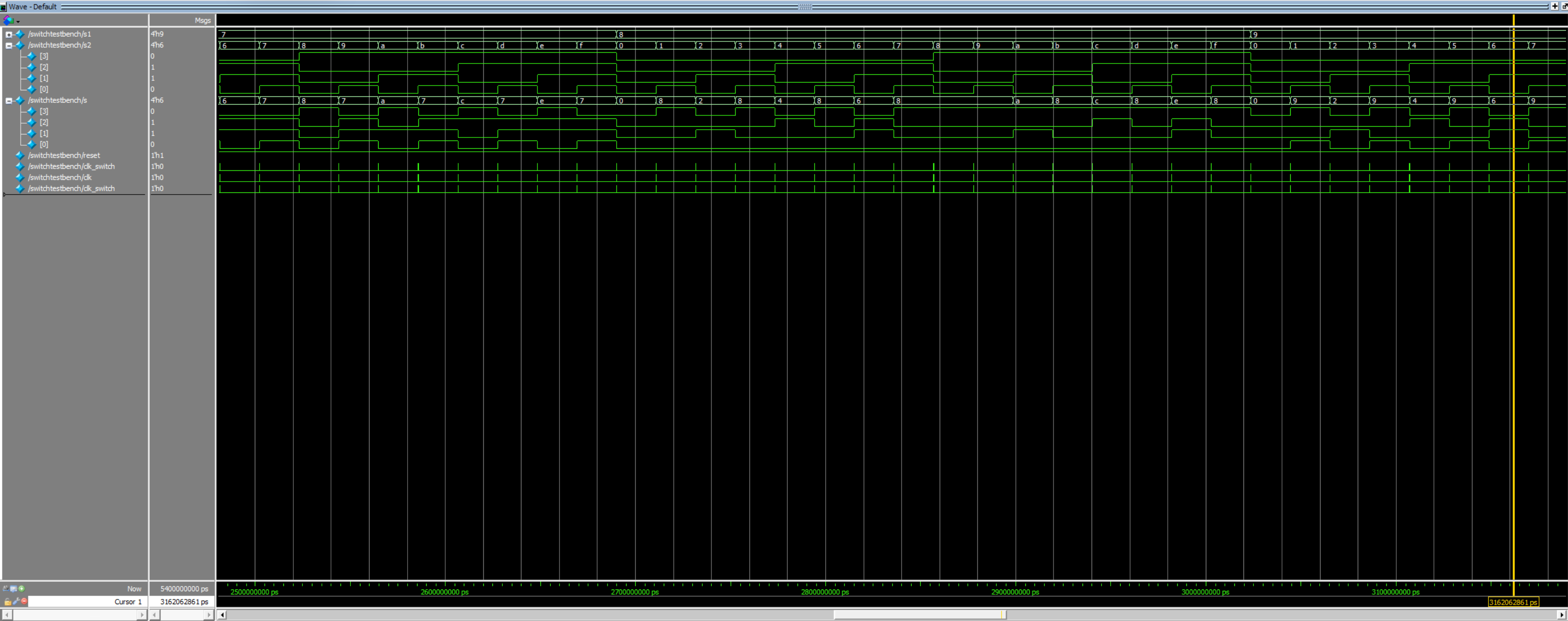
Task: Click the Msgs column header
Action: click(x=202, y=20)
